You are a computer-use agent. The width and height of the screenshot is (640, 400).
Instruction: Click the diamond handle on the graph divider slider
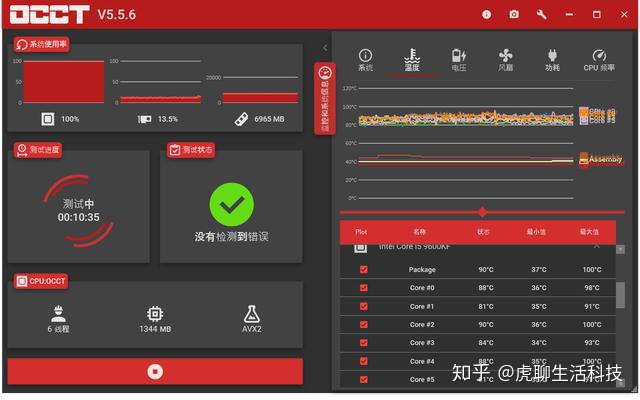point(482,212)
